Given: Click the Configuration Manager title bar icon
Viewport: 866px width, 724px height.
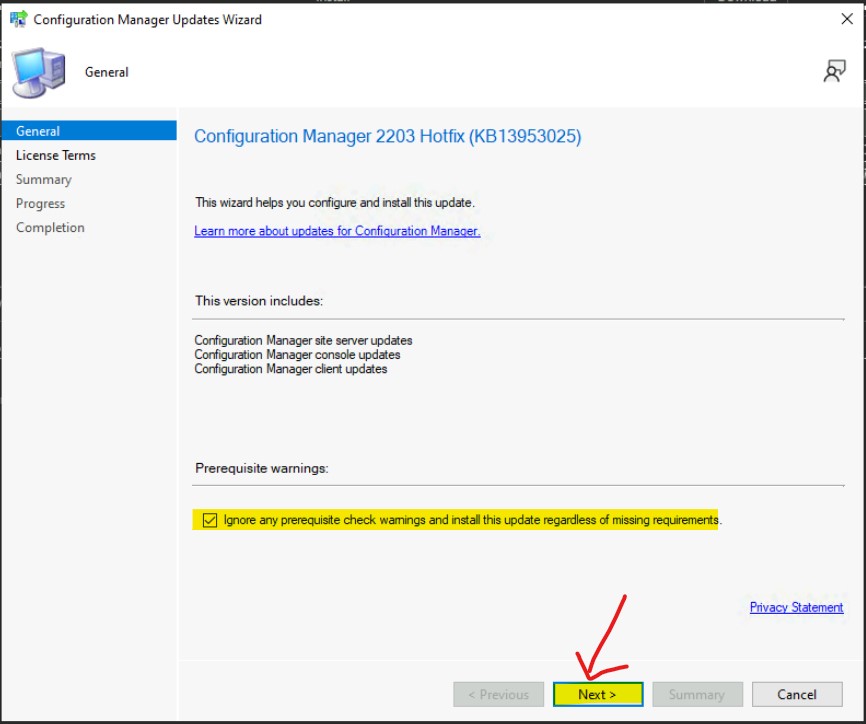Looking at the screenshot, I should point(18,19).
